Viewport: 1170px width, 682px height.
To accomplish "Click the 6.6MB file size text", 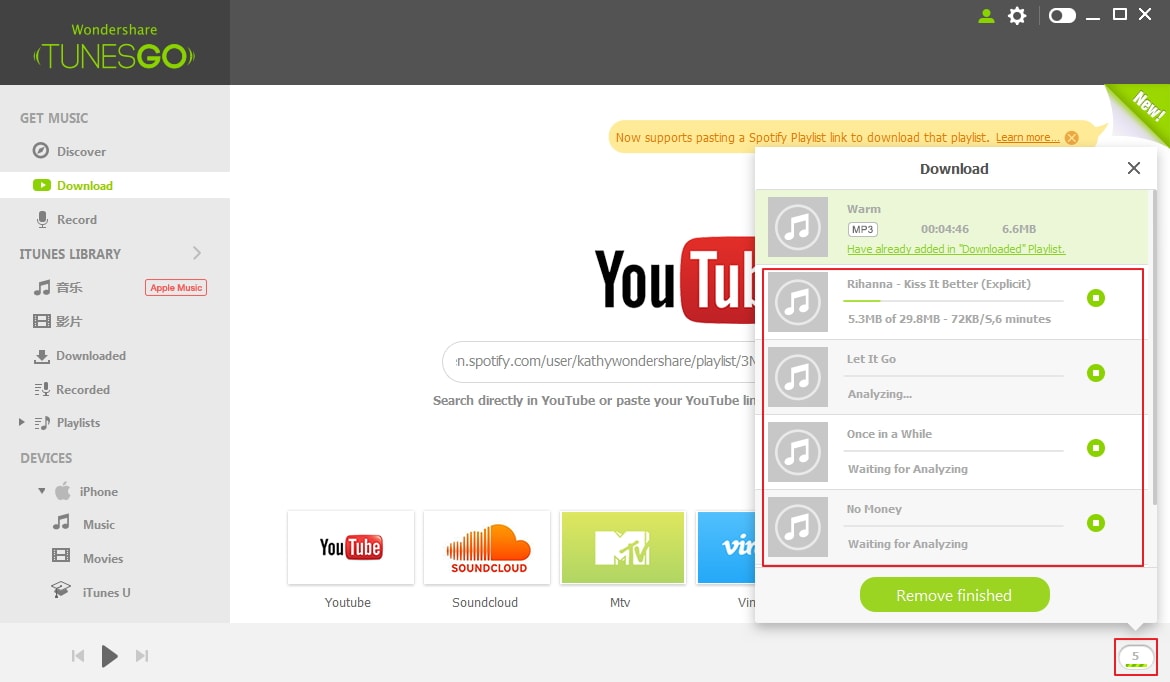I will tap(1019, 229).
